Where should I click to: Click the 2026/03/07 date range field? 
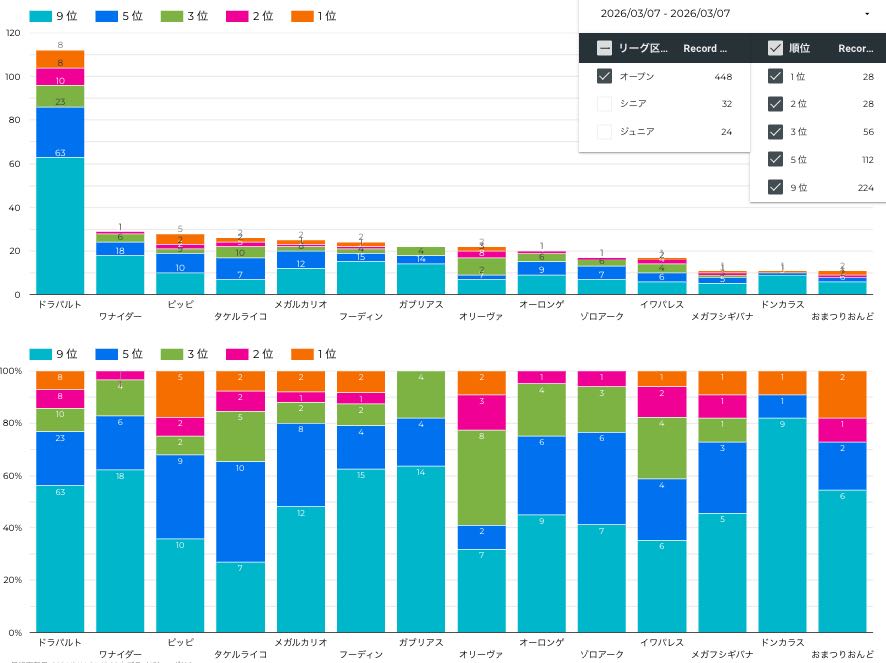[665, 14]
